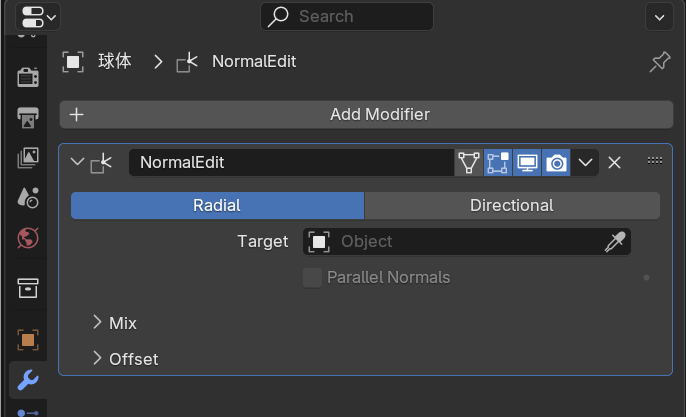686x417 pixels.
Task: Open the Object properties tab
Action: (28, 340)
